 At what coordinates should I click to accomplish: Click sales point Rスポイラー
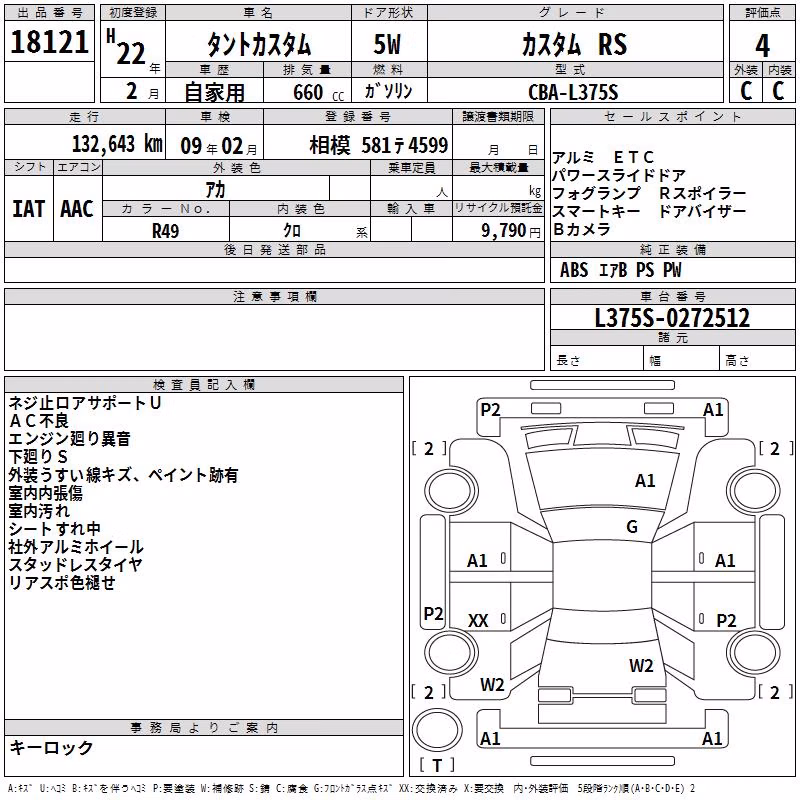click(703, 193)
